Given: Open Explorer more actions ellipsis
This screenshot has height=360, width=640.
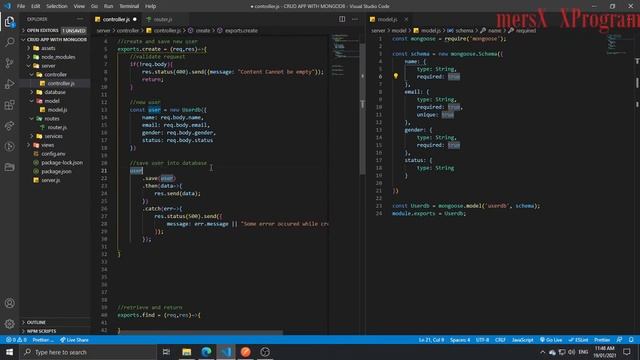Looking at the screenshot, I should pos(80,19).
